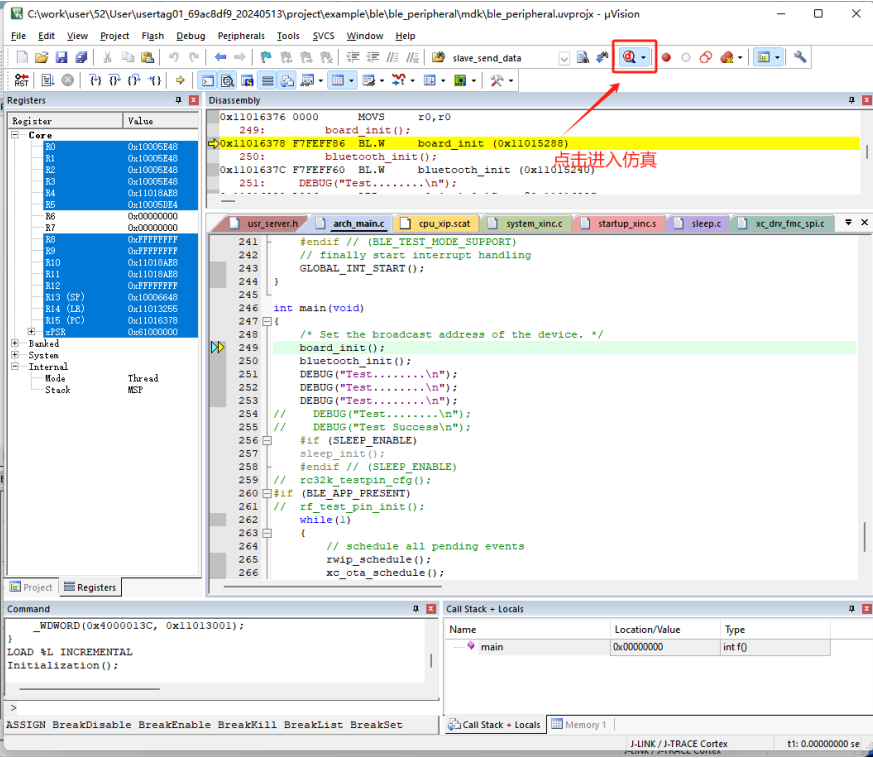873x758 pixels.
Task: Toggle auto-hide pin on Disassembly panel
Action: 851,100
